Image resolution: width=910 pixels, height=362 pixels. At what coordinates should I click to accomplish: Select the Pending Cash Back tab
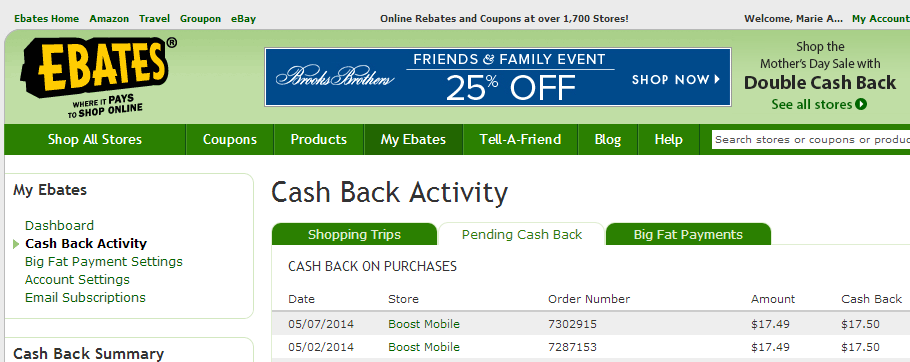(x=521, y=234)
